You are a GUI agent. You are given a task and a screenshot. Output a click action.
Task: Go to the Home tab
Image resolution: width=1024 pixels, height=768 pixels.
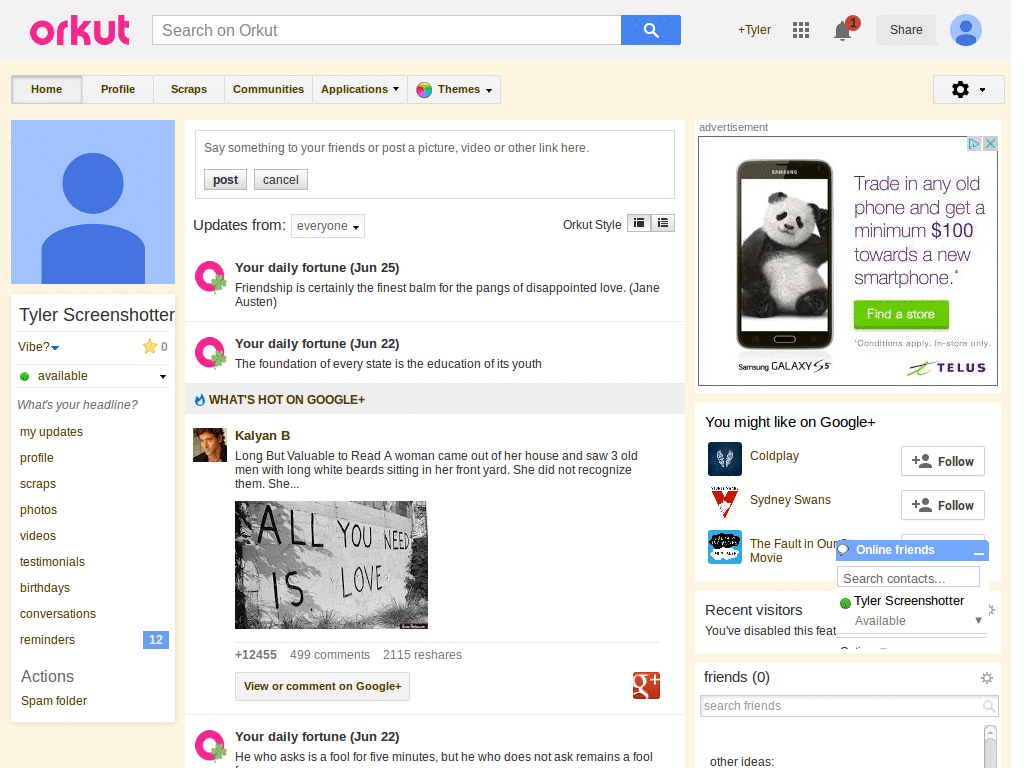coord(46,89)
